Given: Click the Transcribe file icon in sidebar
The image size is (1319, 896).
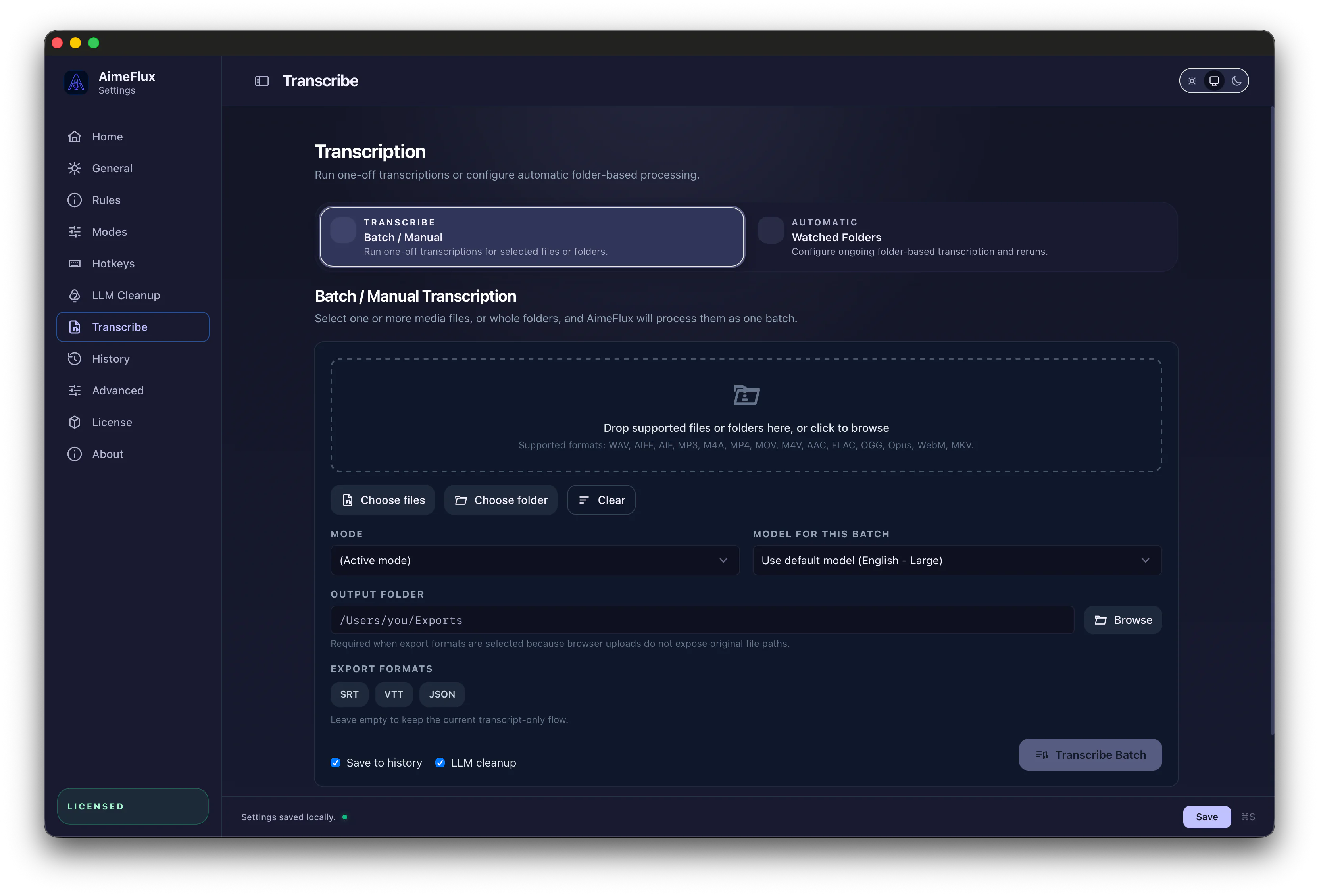Looking at the screenshot, I should (x=74, y=327).
